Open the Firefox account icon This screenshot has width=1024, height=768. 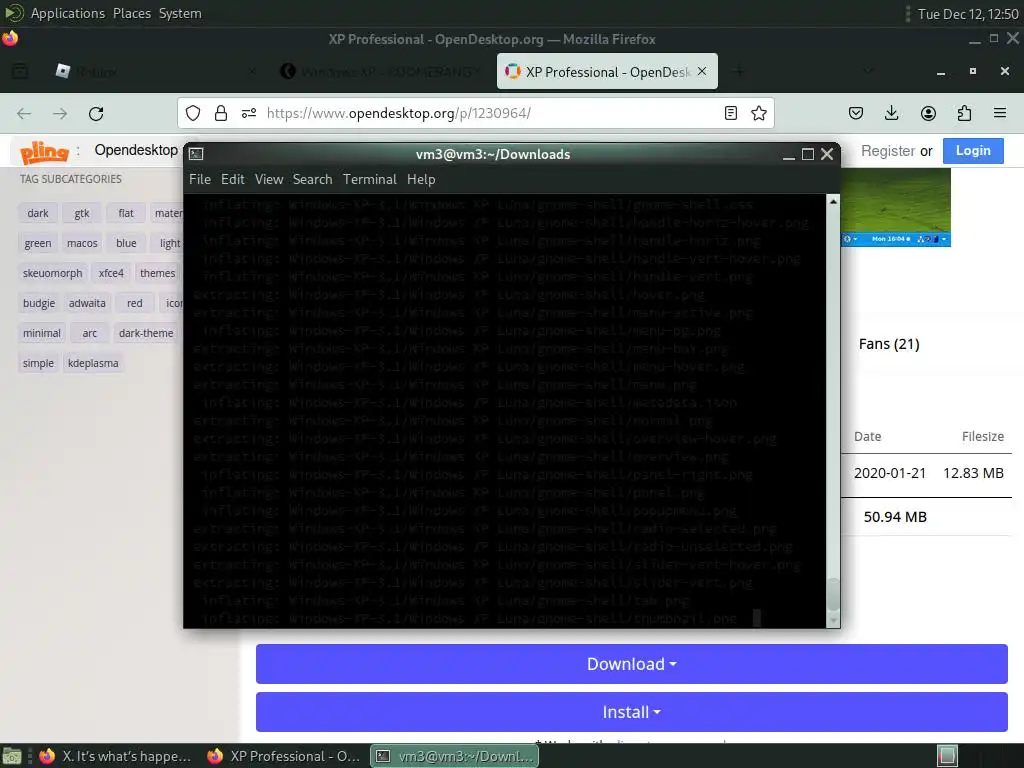[928, 113]
